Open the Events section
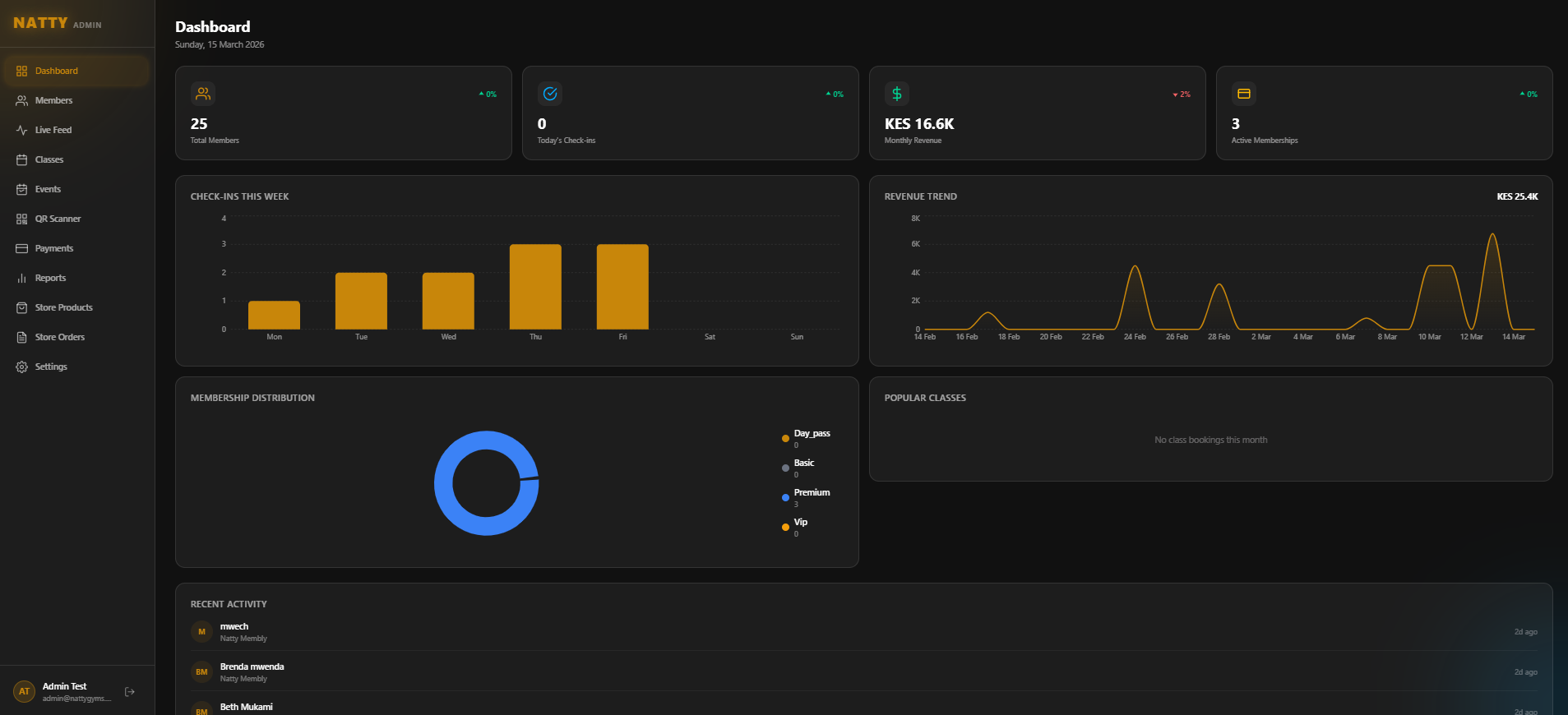1568x715 pixels. [x=48, y=189]
